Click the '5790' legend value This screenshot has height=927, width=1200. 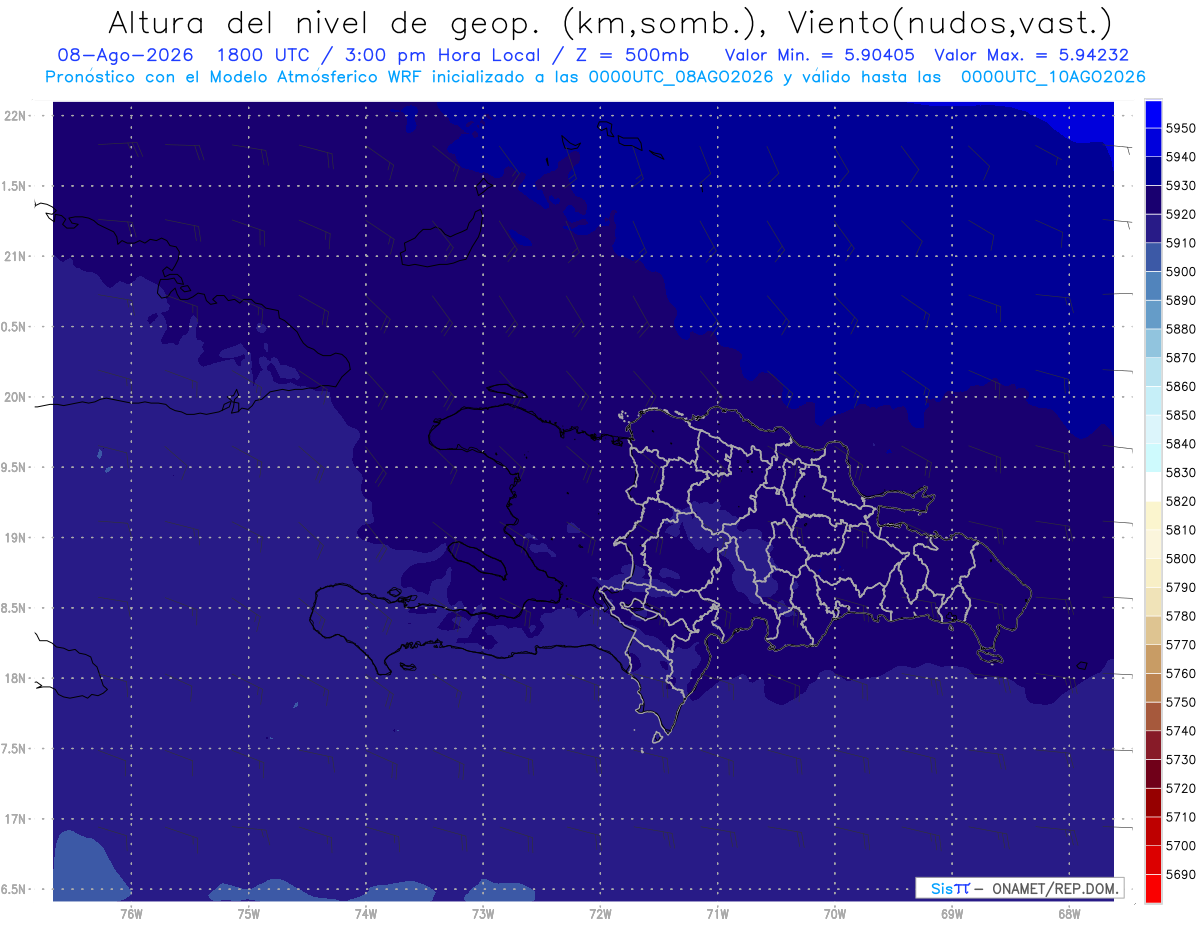point(1181,587)
